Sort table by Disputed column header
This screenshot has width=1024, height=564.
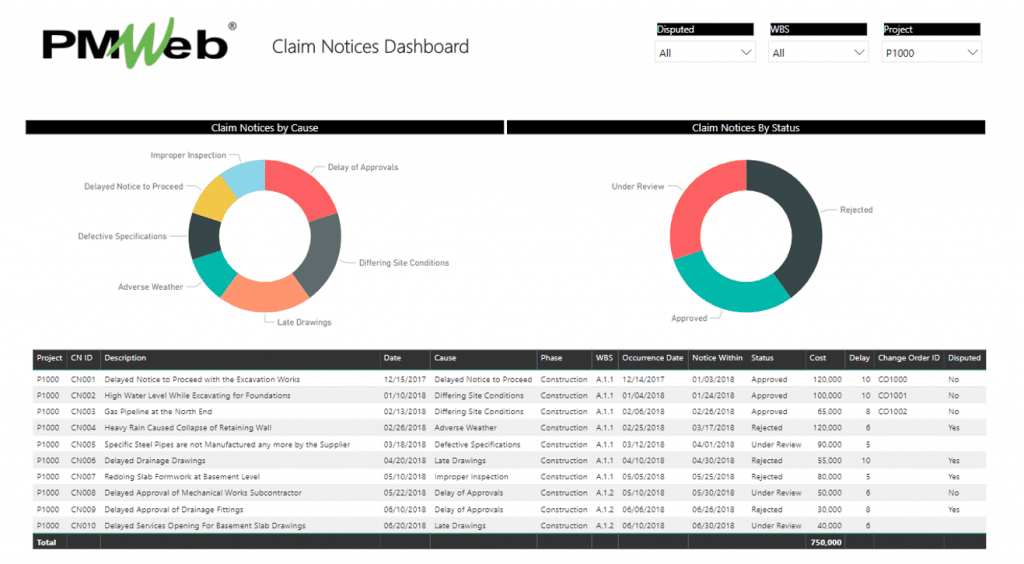coord(964,358)
